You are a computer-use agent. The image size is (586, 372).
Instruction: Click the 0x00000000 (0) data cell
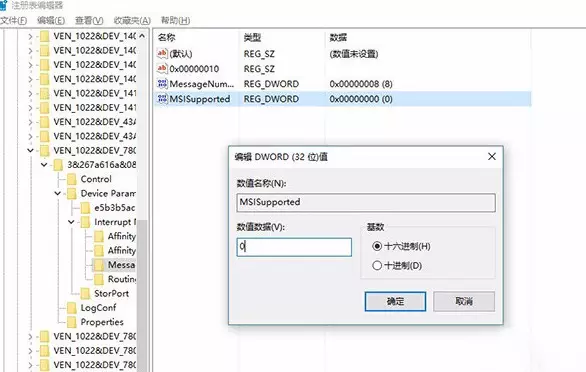click(361, 99)
